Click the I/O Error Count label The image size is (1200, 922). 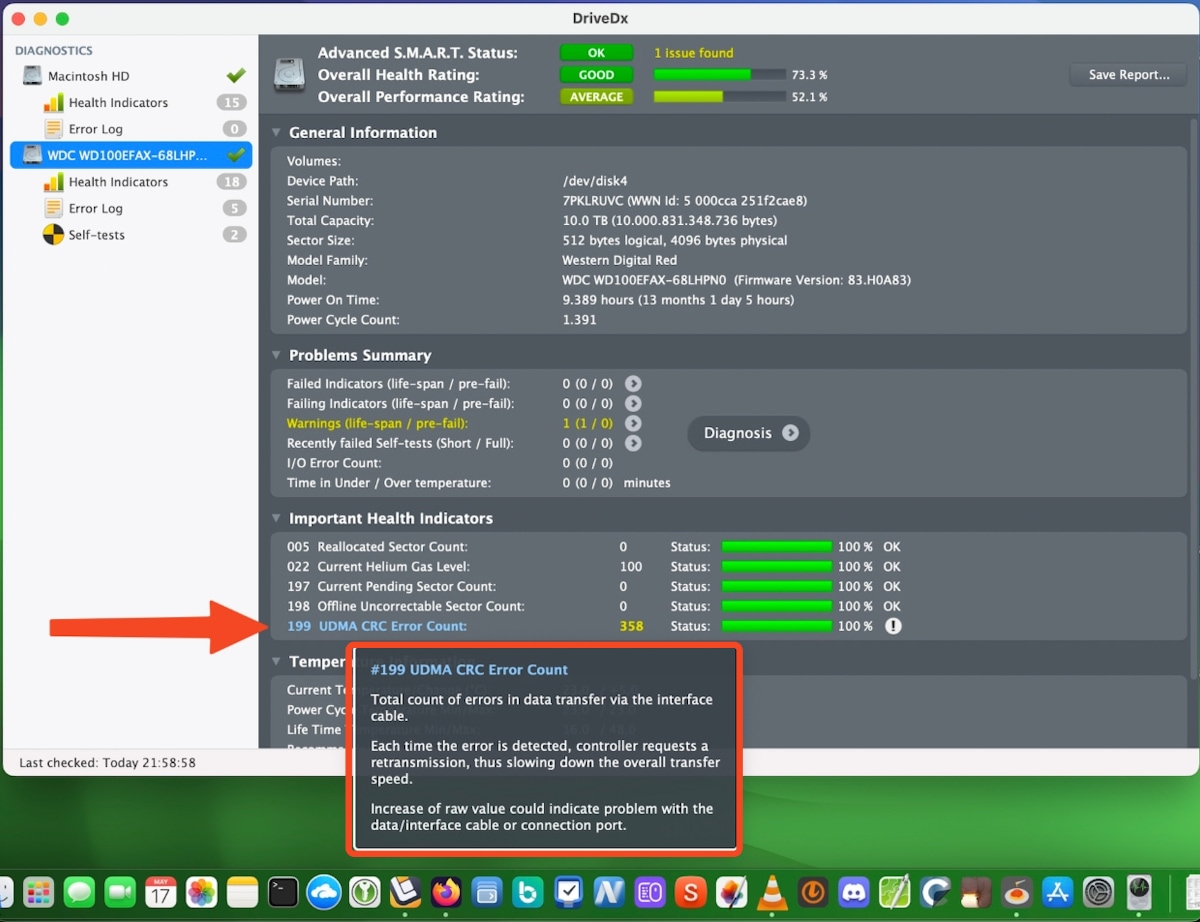point(334,463)
